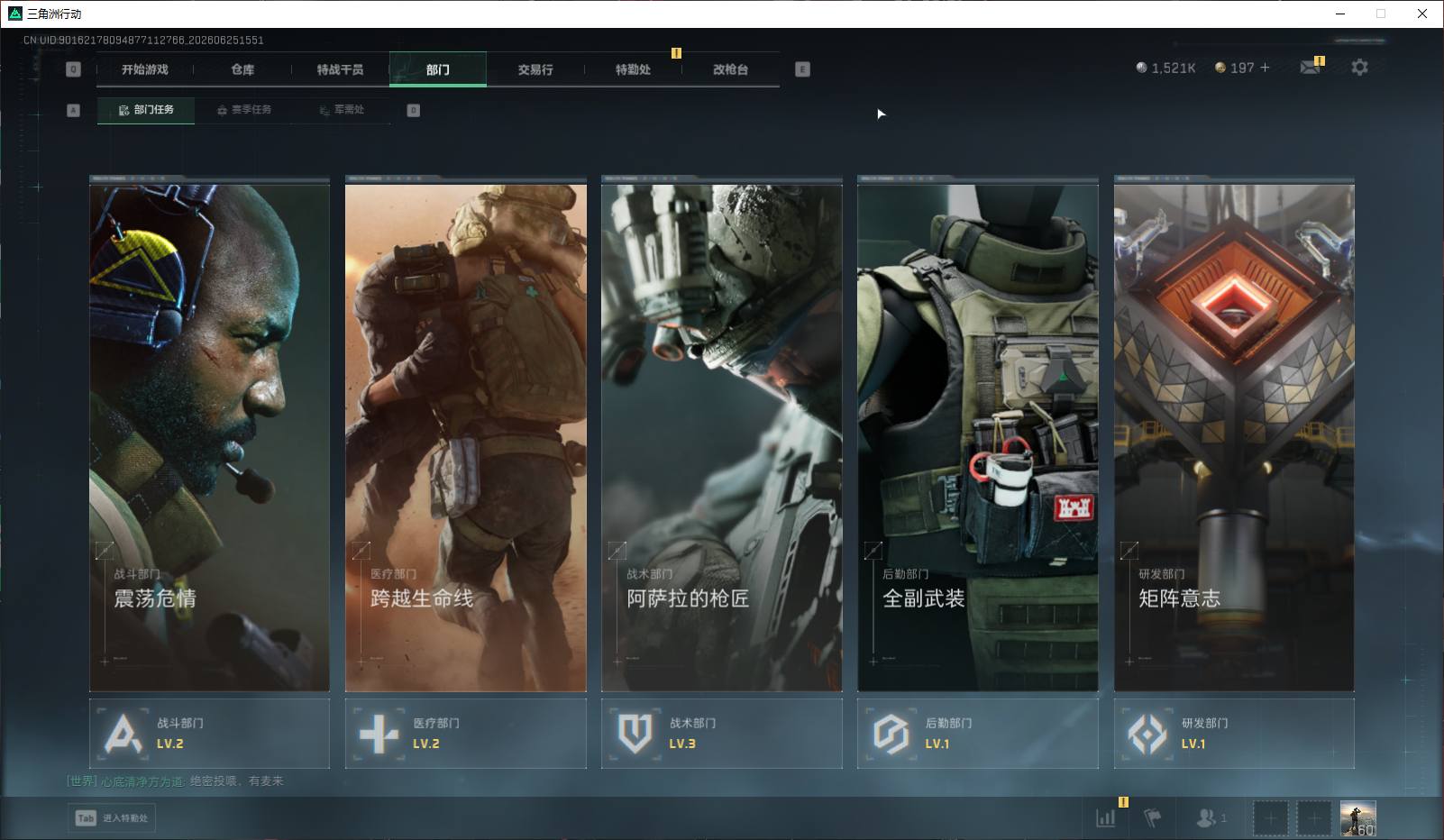
Task: Click the right empty squad slot plus
Action: tap(1313, 818)
